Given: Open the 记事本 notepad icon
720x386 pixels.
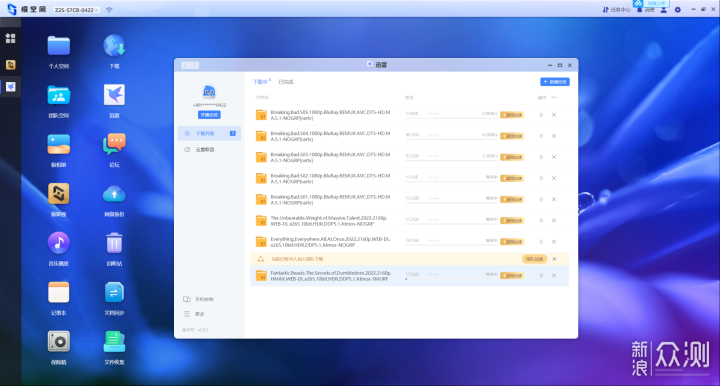Looking at the screenshot, I should [x=59, y=293].
